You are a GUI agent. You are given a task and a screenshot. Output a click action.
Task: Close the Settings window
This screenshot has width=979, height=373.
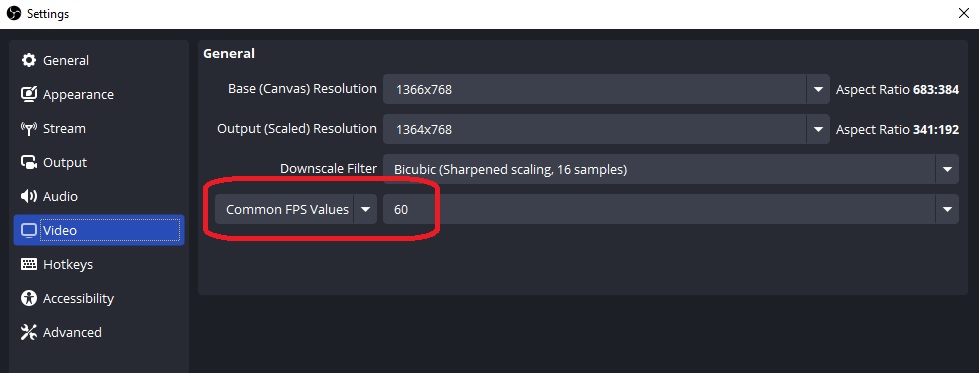point(963,14)
